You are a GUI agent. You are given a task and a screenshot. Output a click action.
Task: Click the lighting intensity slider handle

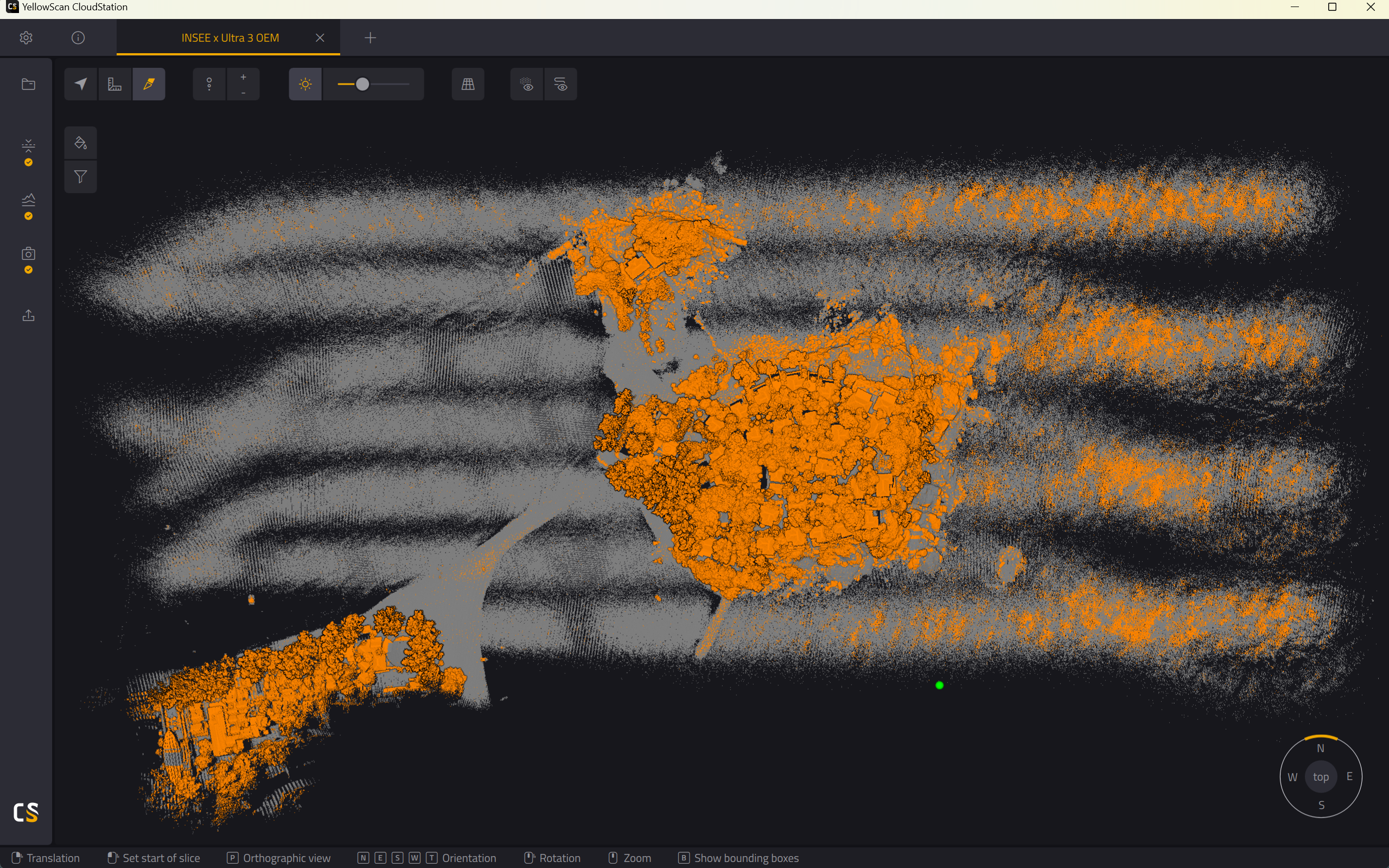362,85
